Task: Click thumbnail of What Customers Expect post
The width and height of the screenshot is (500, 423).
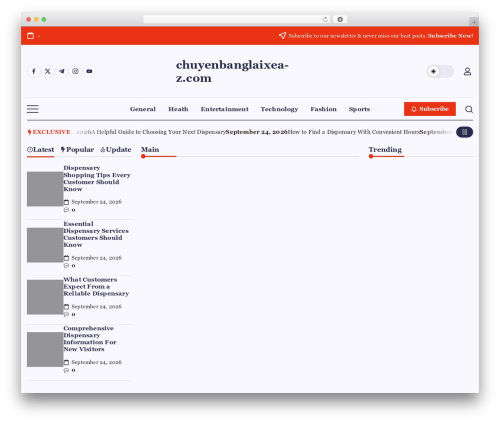Action: 45,297
